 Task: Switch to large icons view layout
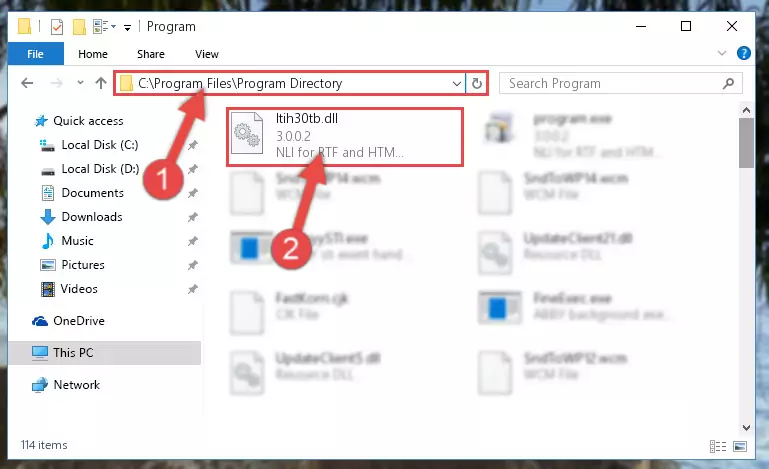point(740,446)
